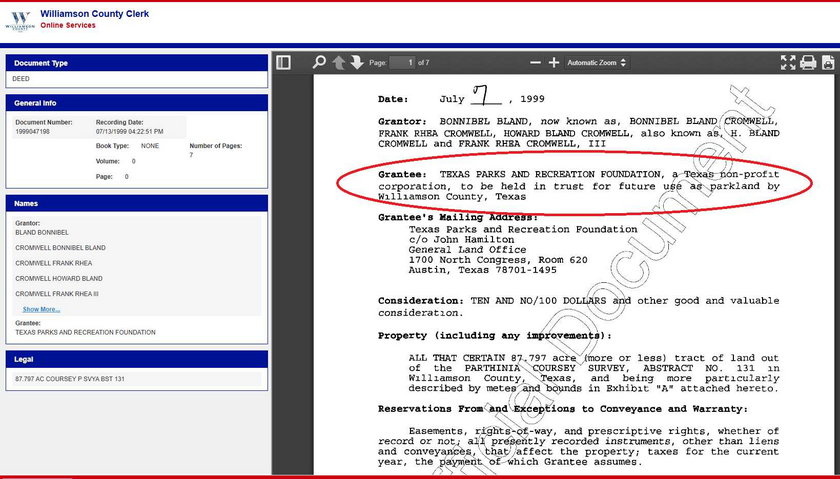The width and height of the screenshot is (840, 479).
Task: Click the Williamson County logo
Action: 20,22
